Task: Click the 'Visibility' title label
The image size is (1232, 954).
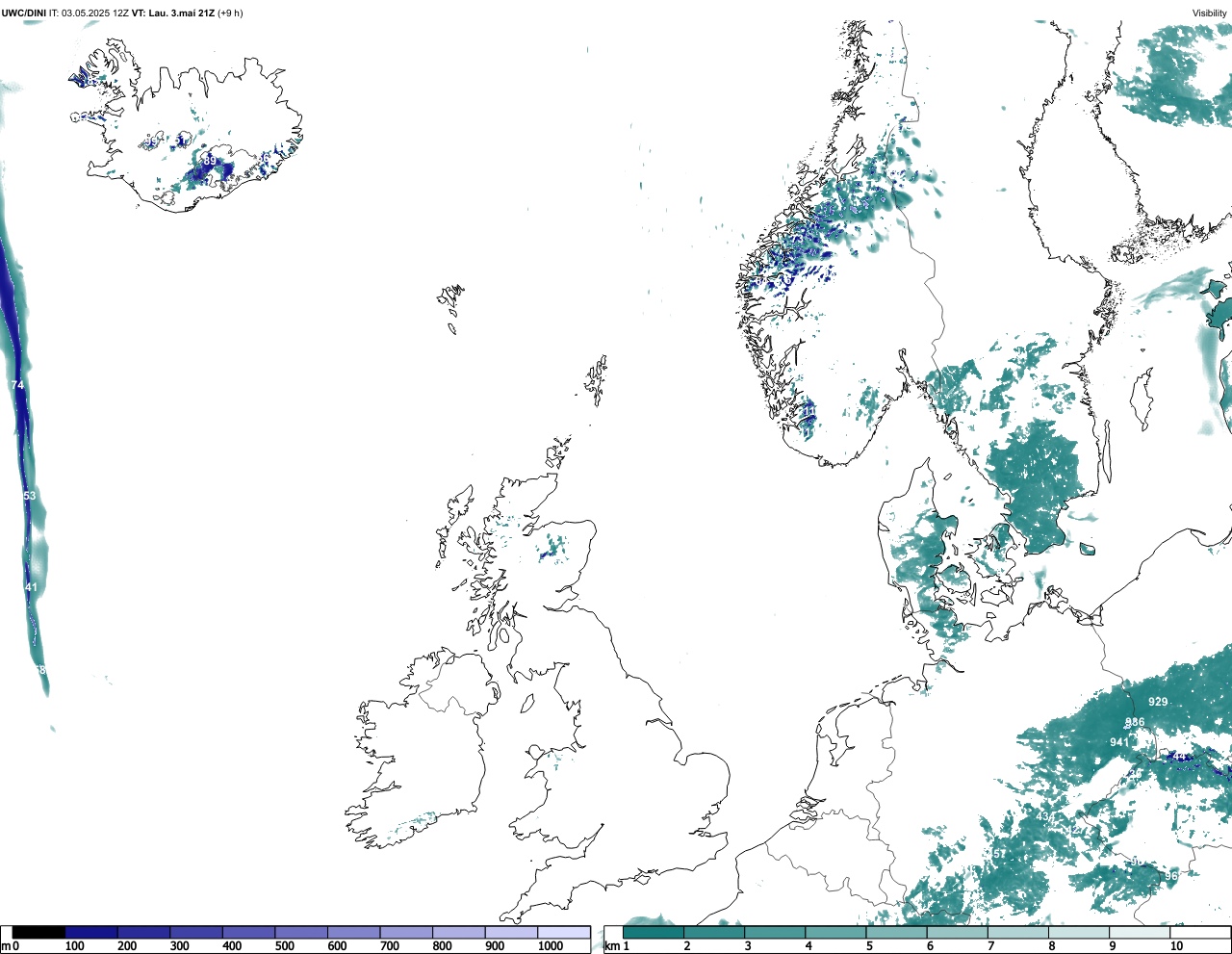Action: tap(1210, 13)
